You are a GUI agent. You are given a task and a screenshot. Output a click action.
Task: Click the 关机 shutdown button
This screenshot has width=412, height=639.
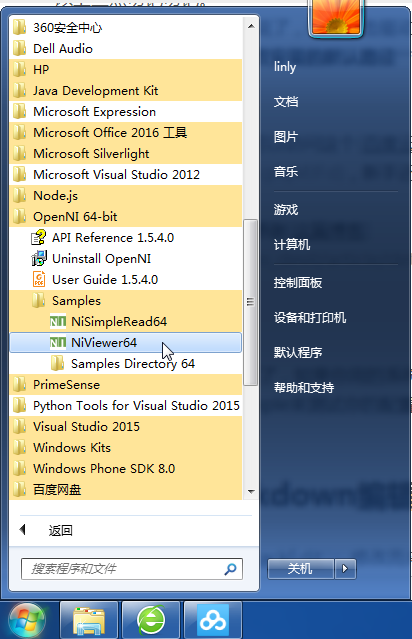coord(301,568)
